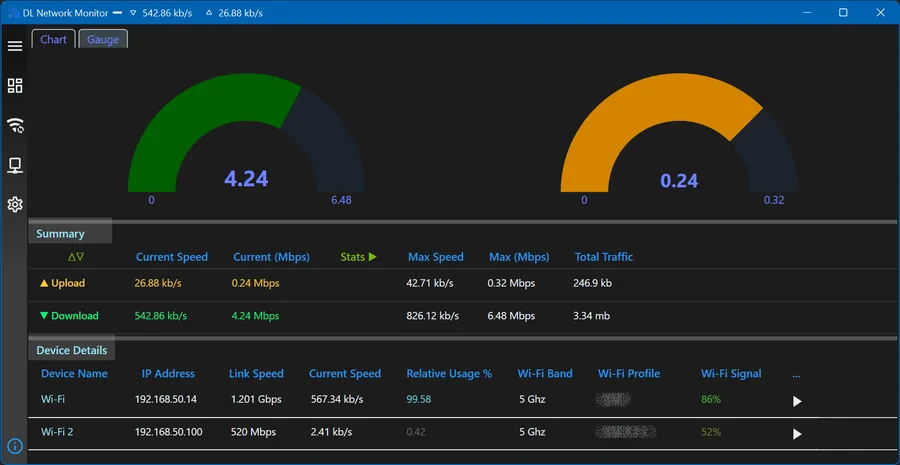This screenshot has height=465, width=900.
Task: Switch to the Chart tab
Action: point(53,39)
